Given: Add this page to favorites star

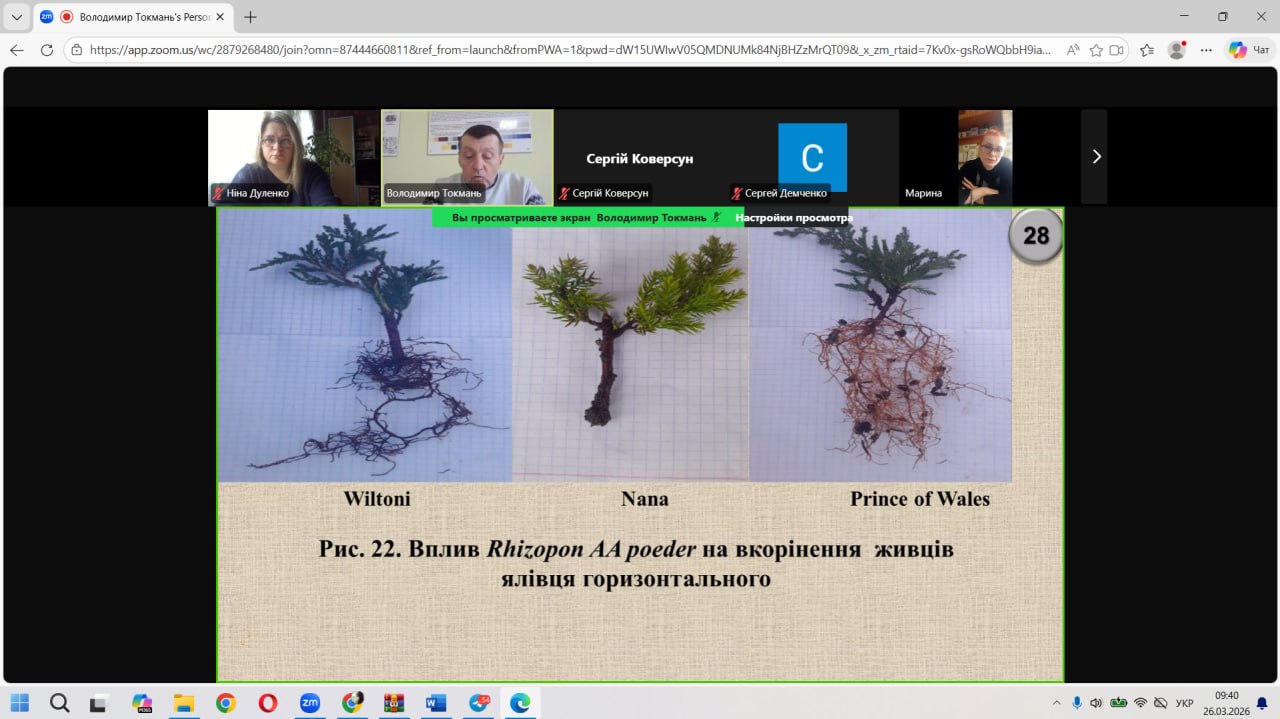Looking at the screenshot, I should [1096, 50].
